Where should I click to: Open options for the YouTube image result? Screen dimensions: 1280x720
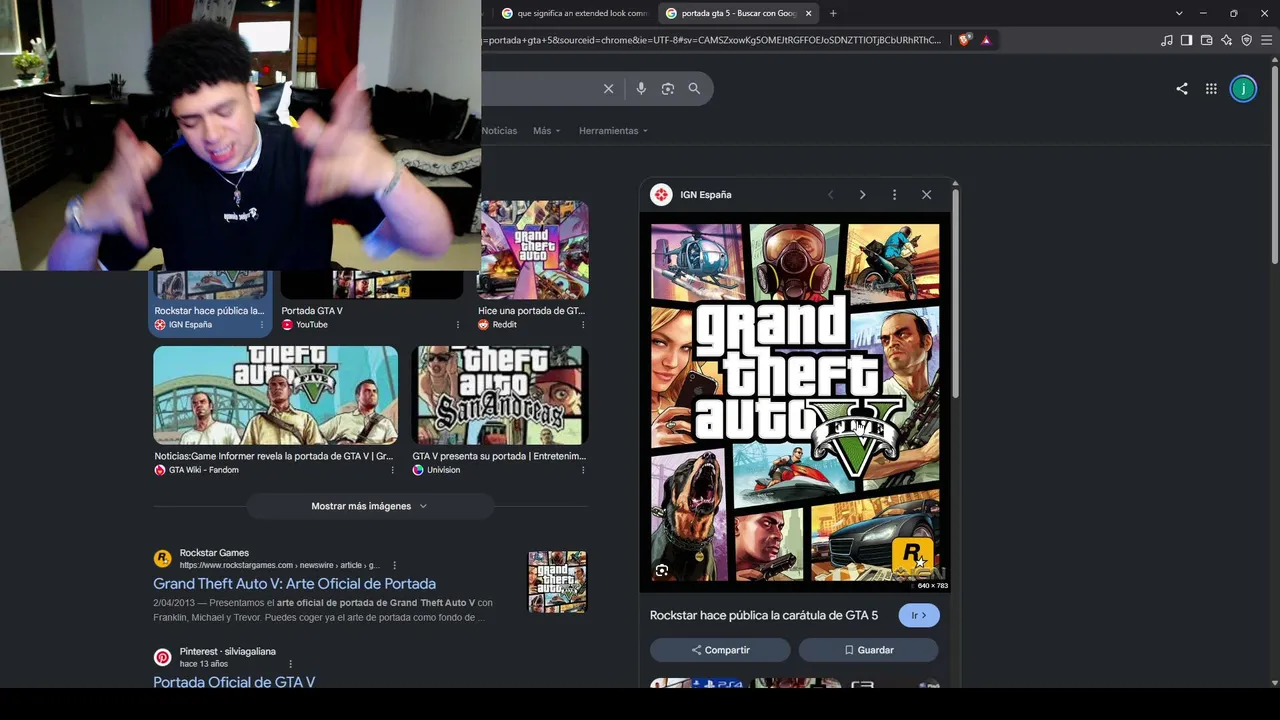(458, 325)
